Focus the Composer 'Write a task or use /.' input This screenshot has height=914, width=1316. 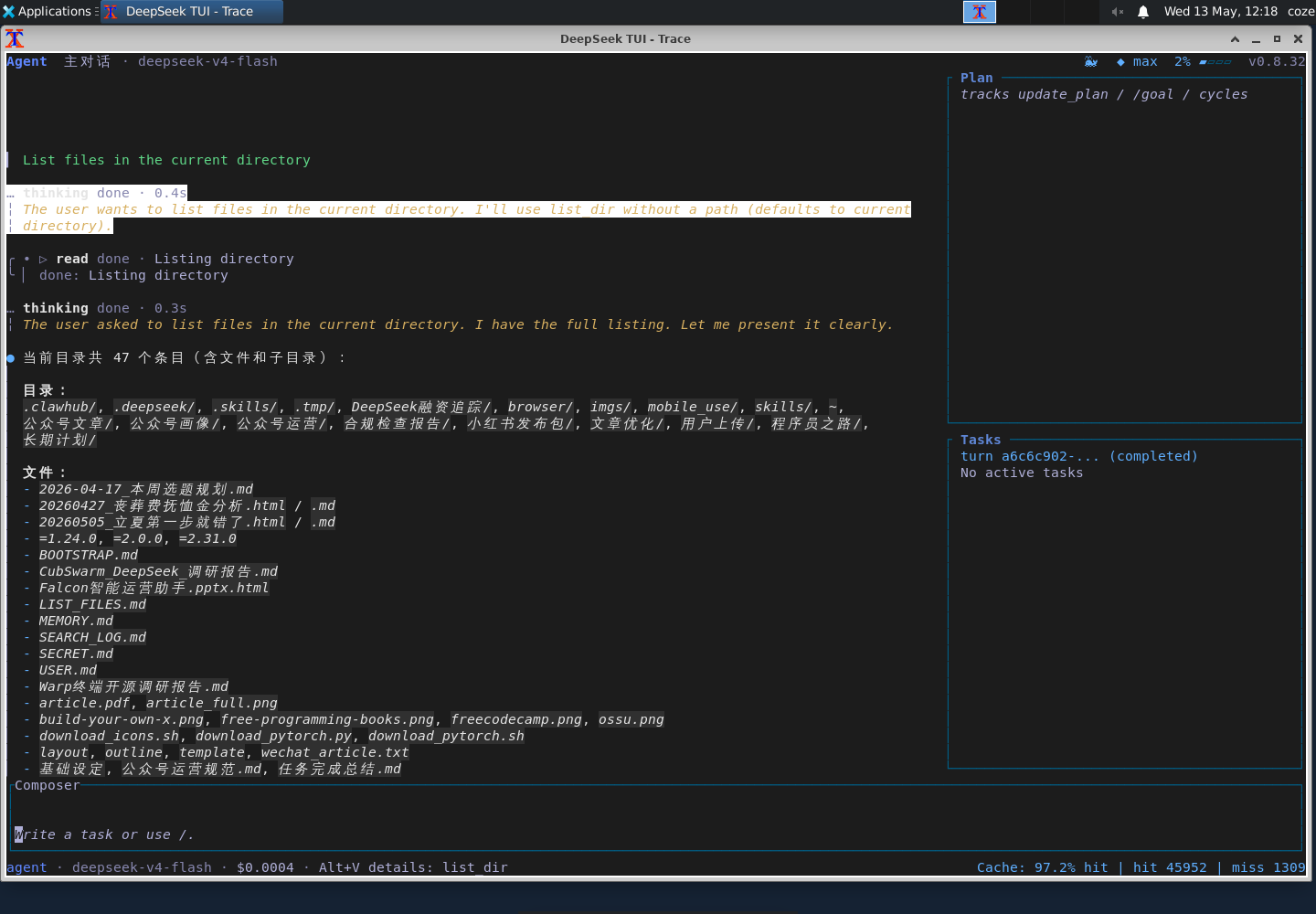tap(656, 834)
